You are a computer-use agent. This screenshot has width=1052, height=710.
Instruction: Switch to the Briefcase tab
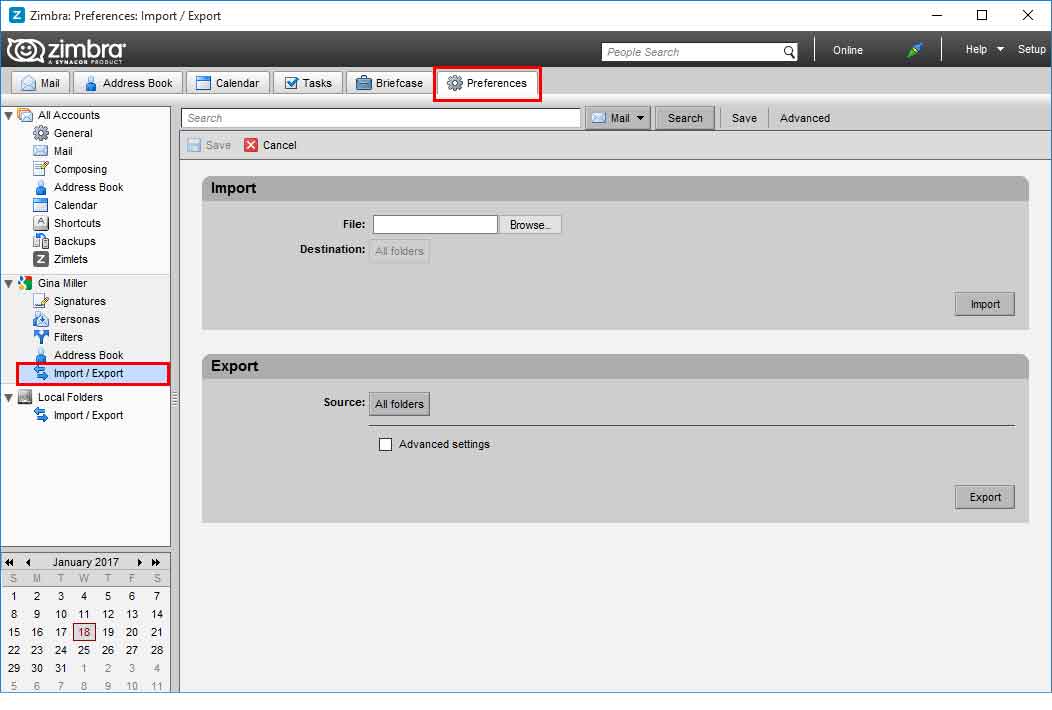[389, 83]
